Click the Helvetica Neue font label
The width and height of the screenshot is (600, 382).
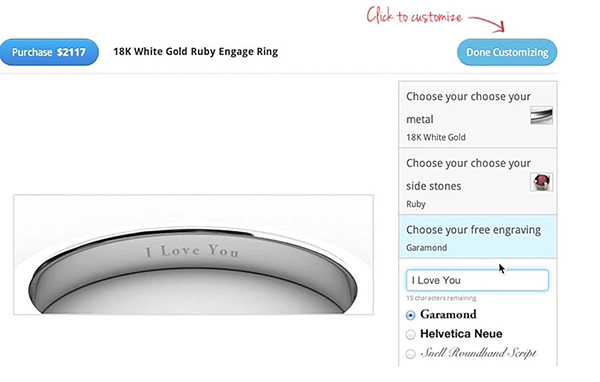click(x=461, y=334)
